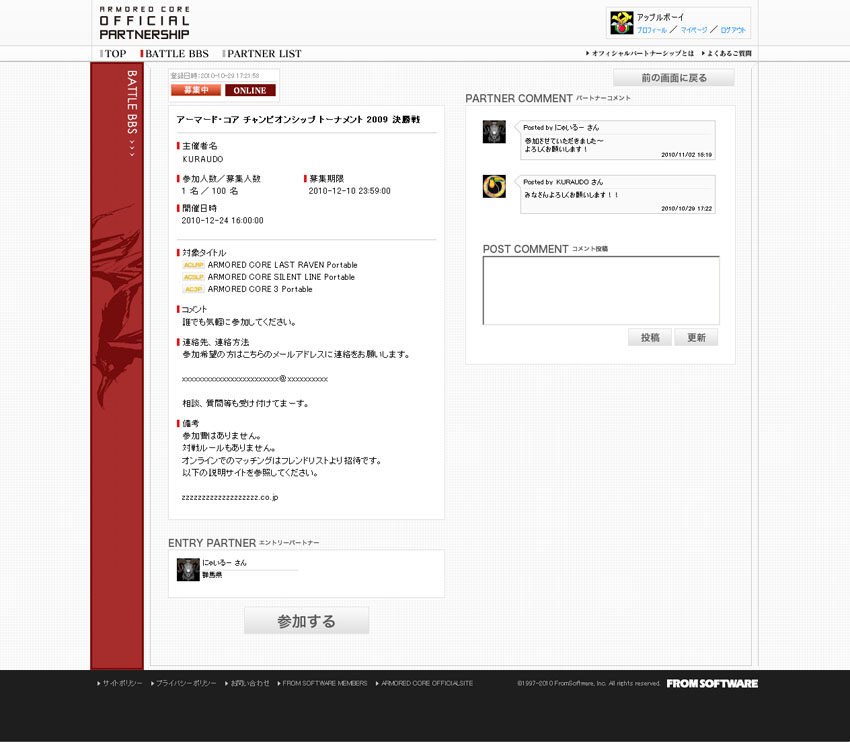Select comment timestamp 2010/10/29 17:22
Image resolution: width=850 pixels, height=742 pixels.
[x=686, y=209]
